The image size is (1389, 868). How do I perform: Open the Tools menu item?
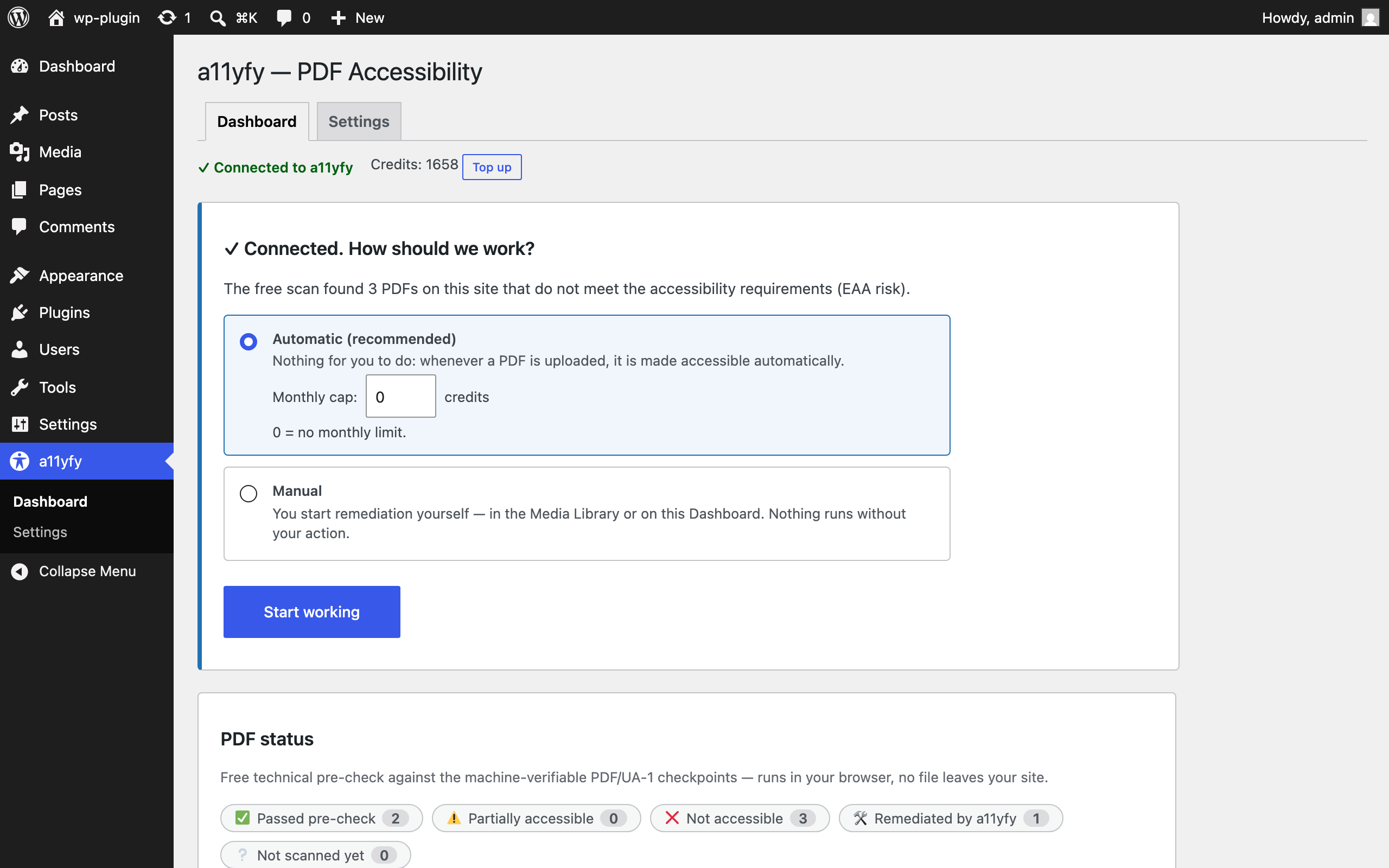coord(87,387)
